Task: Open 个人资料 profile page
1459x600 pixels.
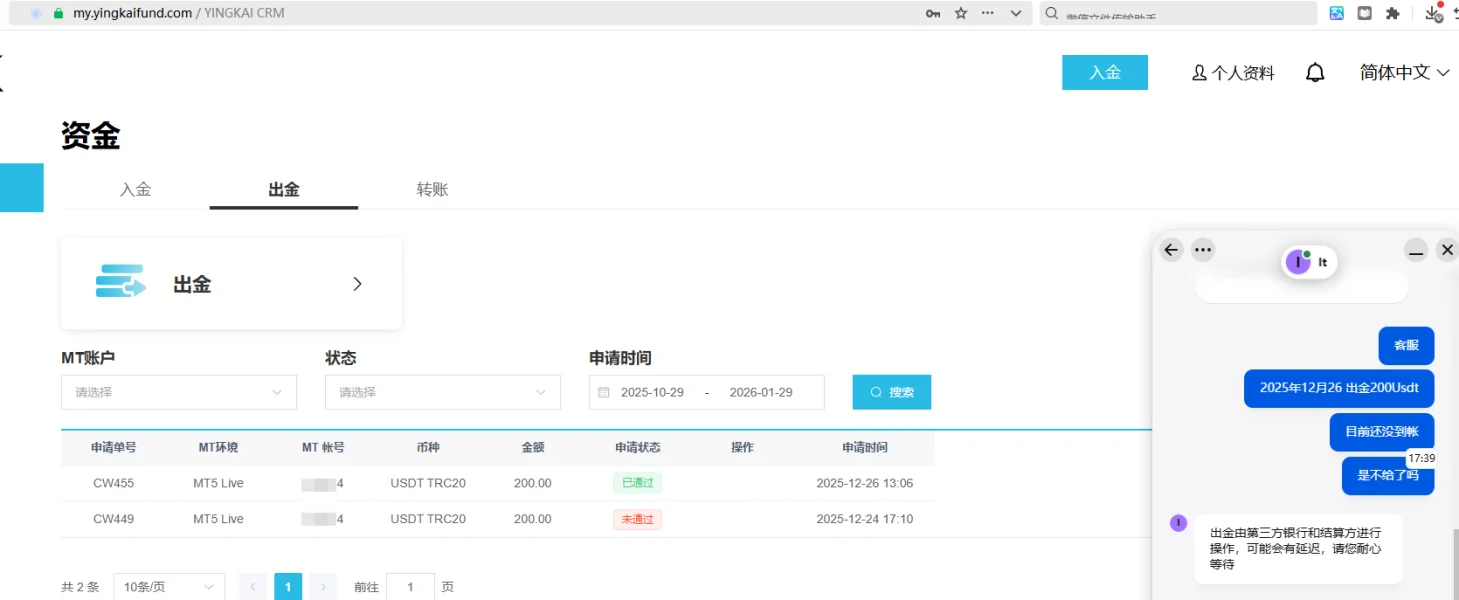Action: pos(1233,73)
